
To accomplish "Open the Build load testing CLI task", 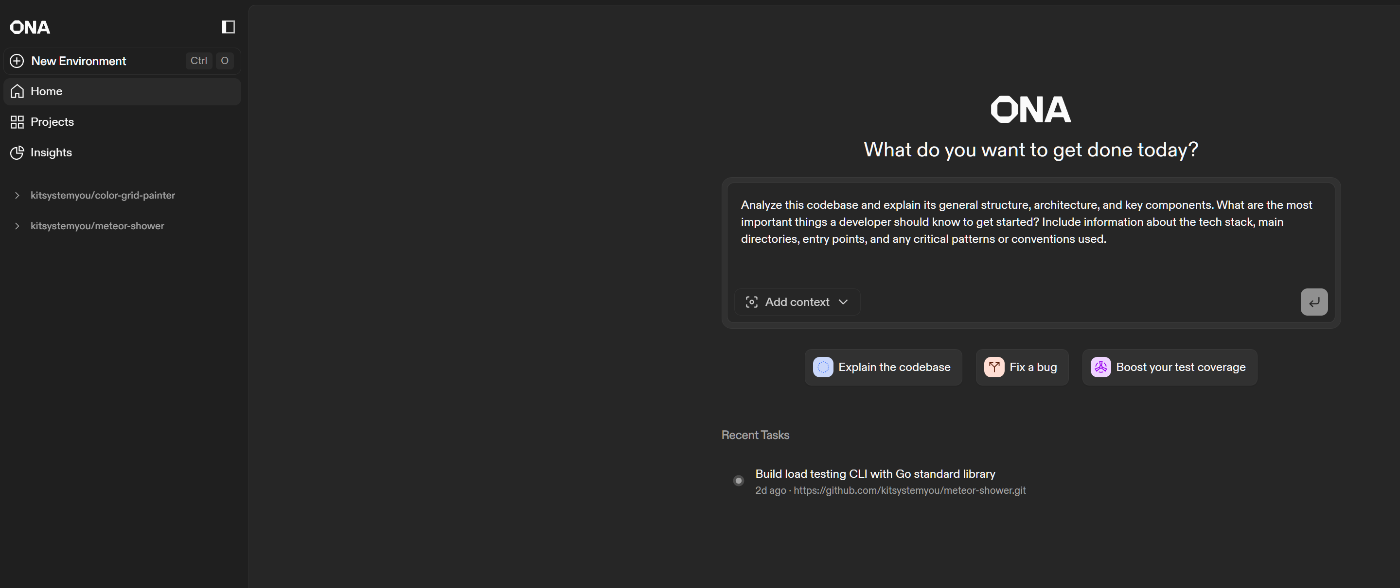I will coord(875,474).
